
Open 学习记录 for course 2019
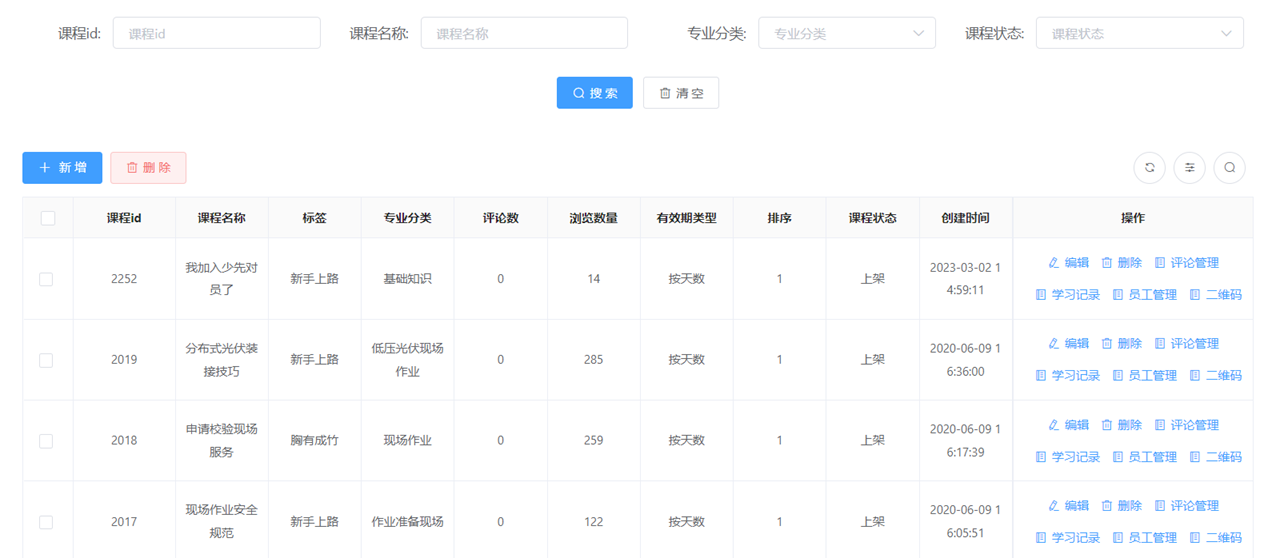1067,376
